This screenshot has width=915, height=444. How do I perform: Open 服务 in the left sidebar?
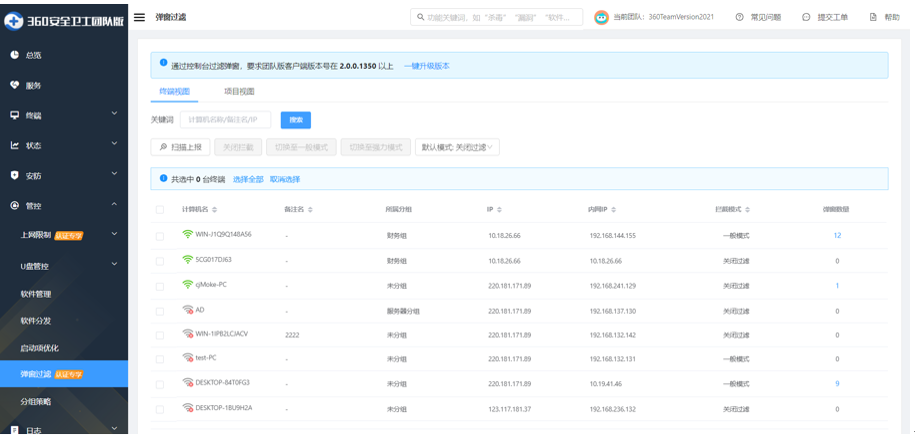(x=33, y=85)
